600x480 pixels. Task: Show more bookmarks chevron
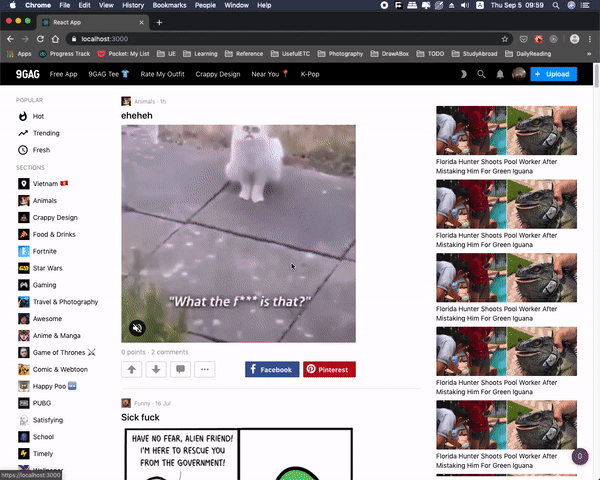(589, 54)
